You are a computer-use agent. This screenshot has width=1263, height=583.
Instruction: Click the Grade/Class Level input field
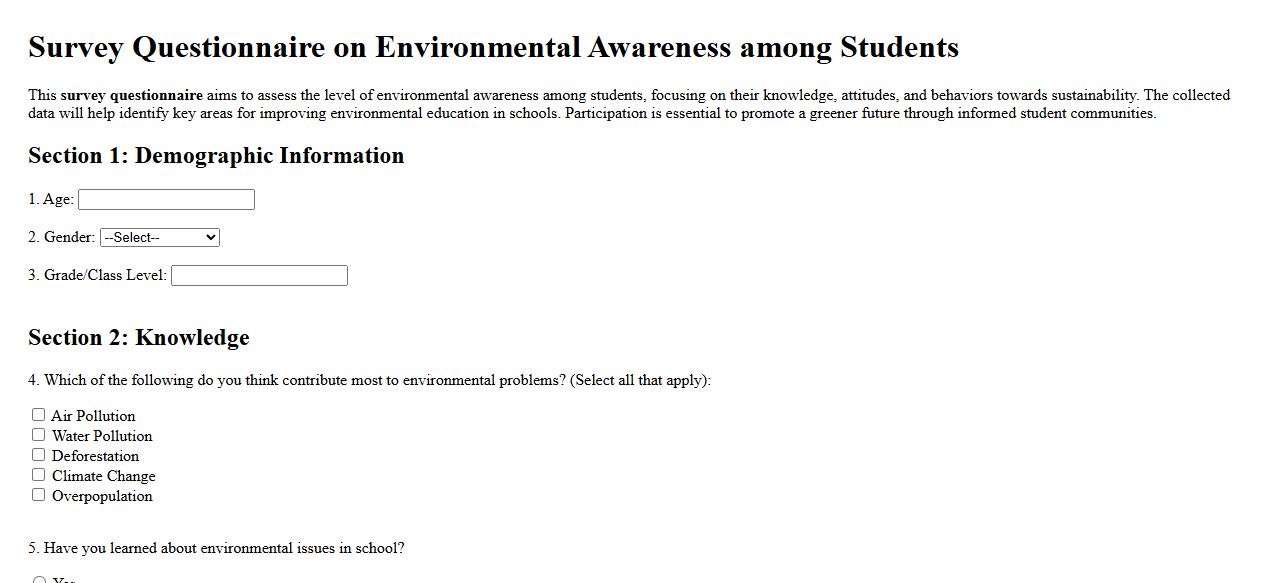pyautogui.click(x=258, y=275)
